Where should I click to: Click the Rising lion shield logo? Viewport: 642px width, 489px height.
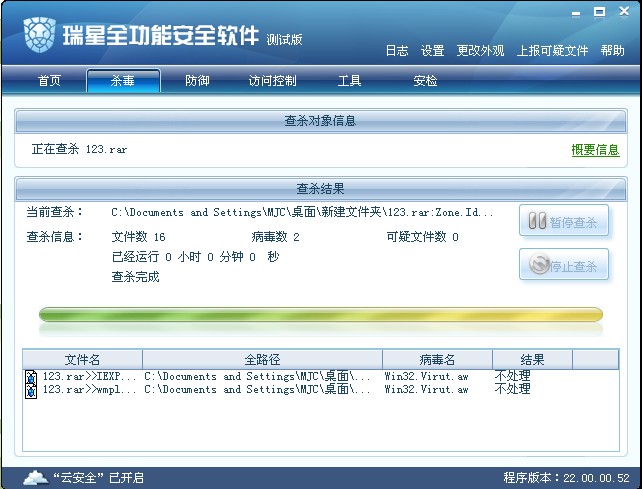[x=39, y=35]
